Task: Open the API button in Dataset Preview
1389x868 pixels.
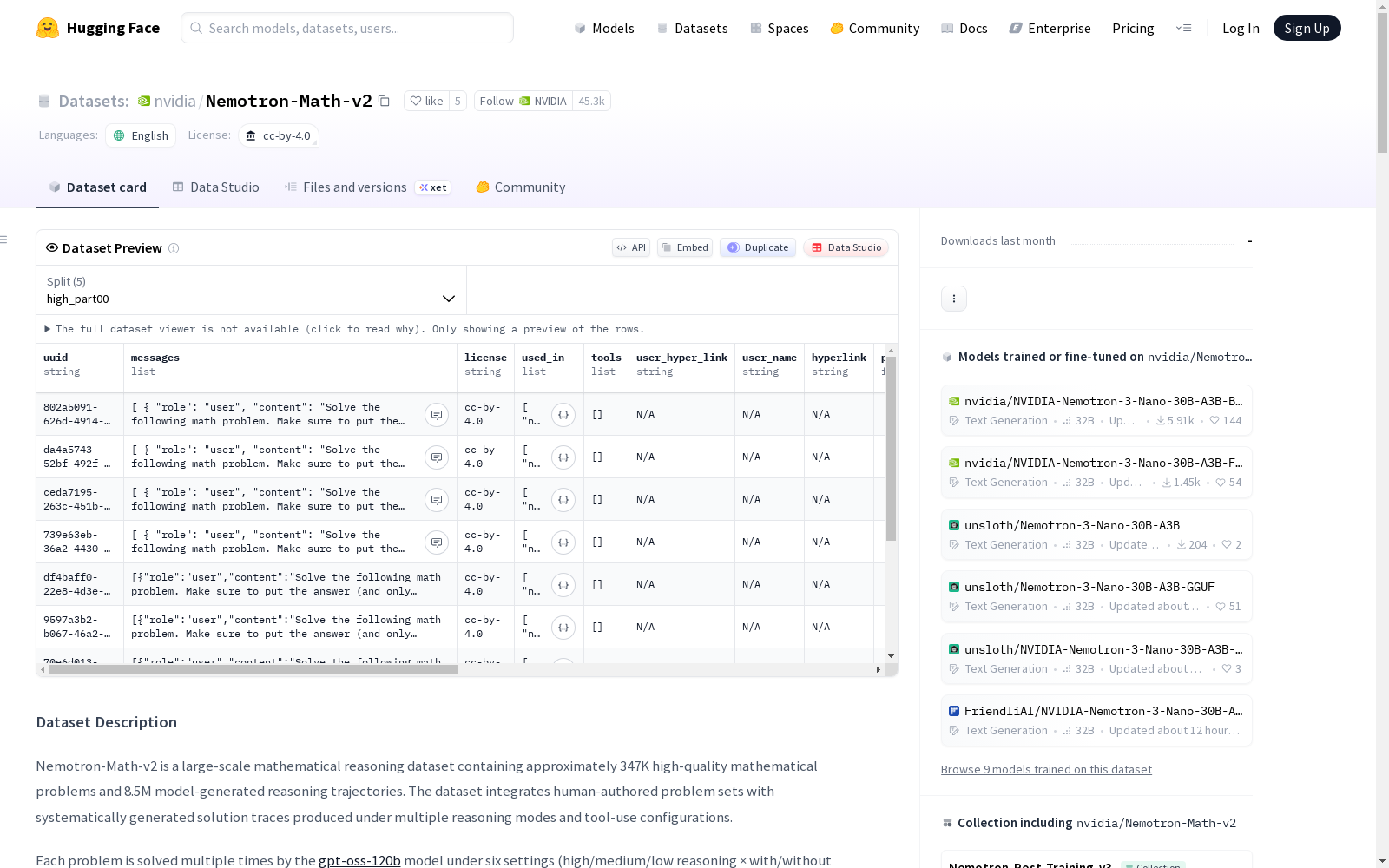Action: pyautogui.click(x=631, y=247)
